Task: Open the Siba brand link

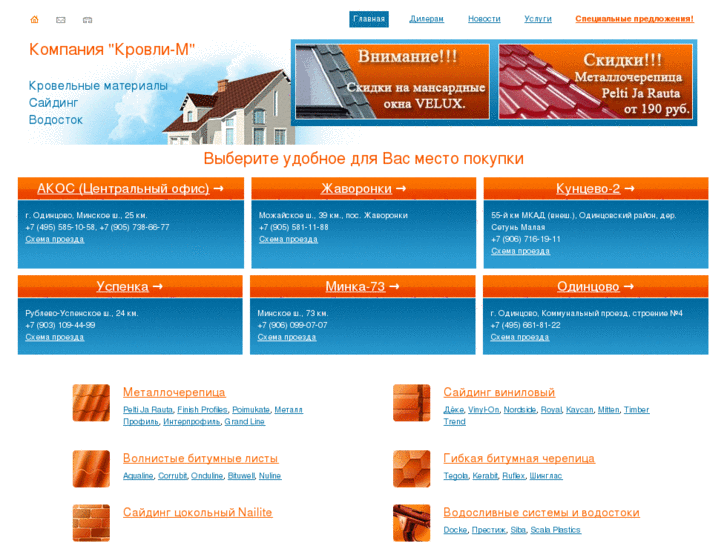Action: [x=518, y=530]
